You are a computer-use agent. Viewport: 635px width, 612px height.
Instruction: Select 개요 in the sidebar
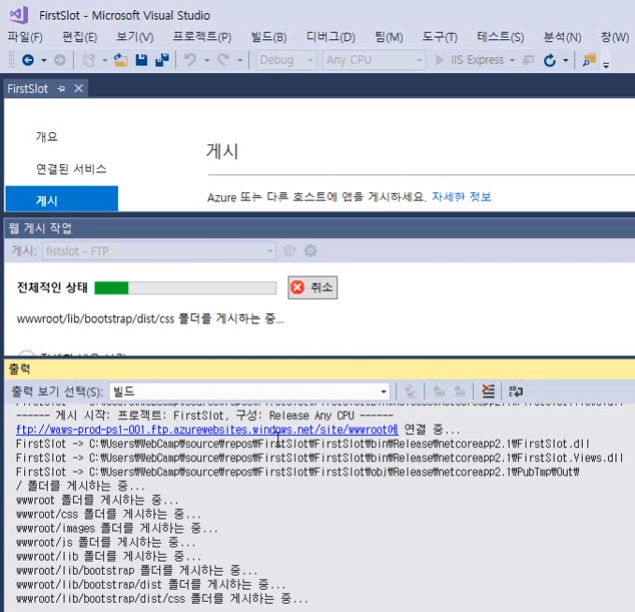click(47, 136)
